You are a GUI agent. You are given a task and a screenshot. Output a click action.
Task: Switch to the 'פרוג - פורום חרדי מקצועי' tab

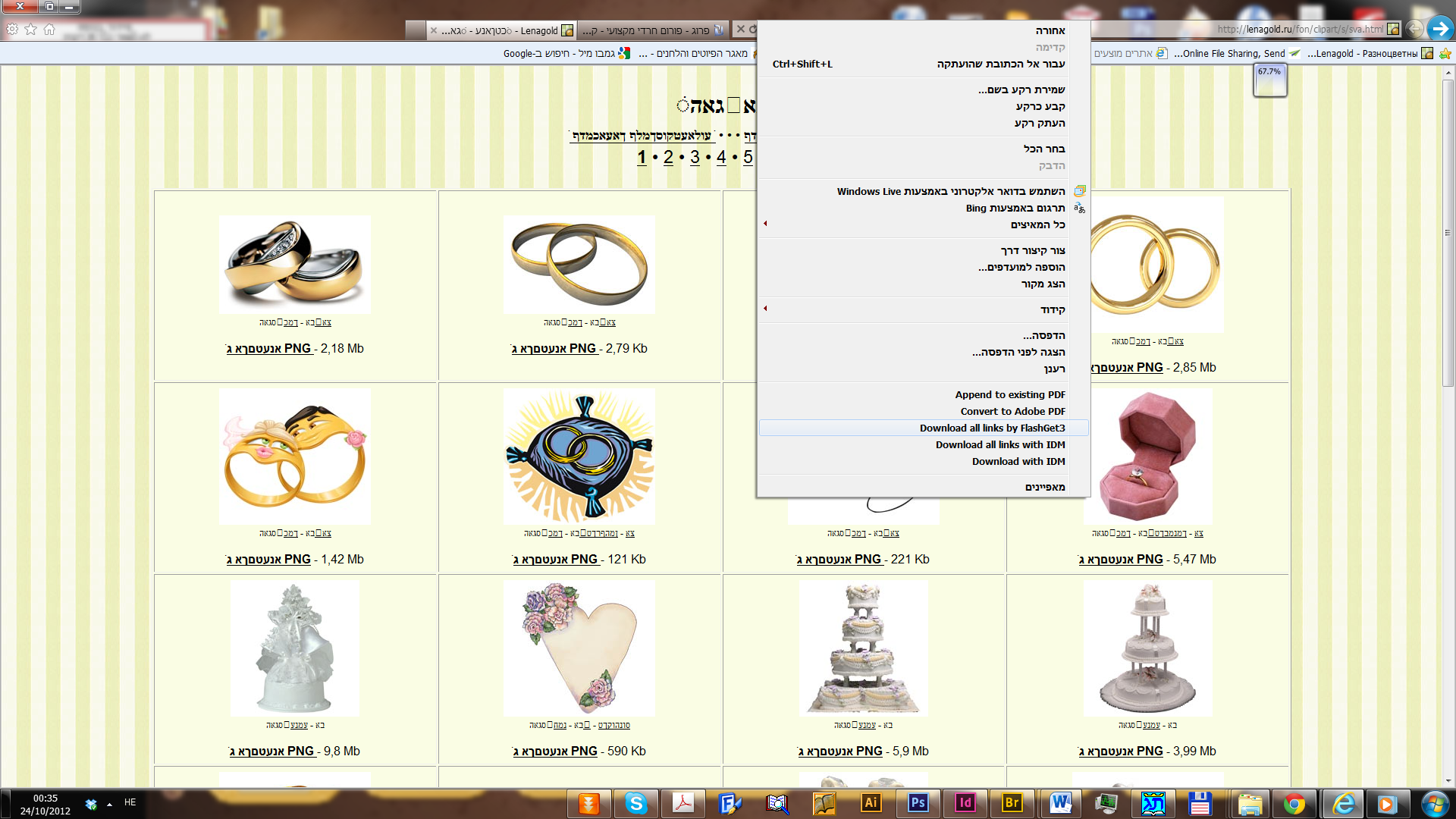coord(652,30)
